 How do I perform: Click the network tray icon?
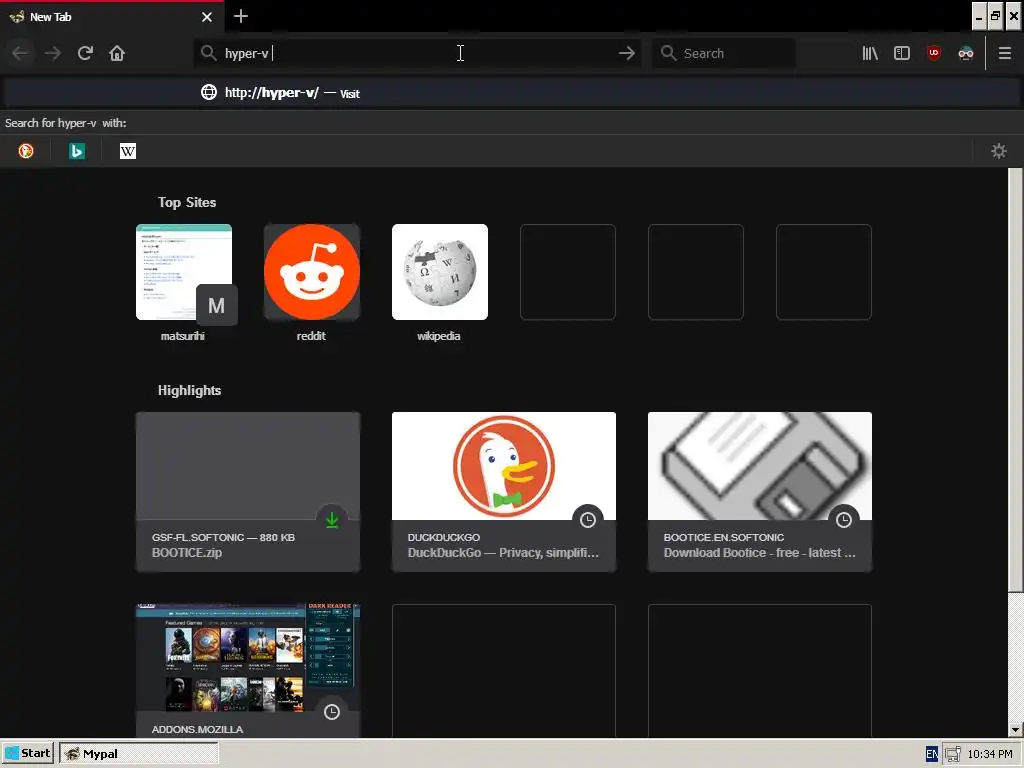[953, 754]
